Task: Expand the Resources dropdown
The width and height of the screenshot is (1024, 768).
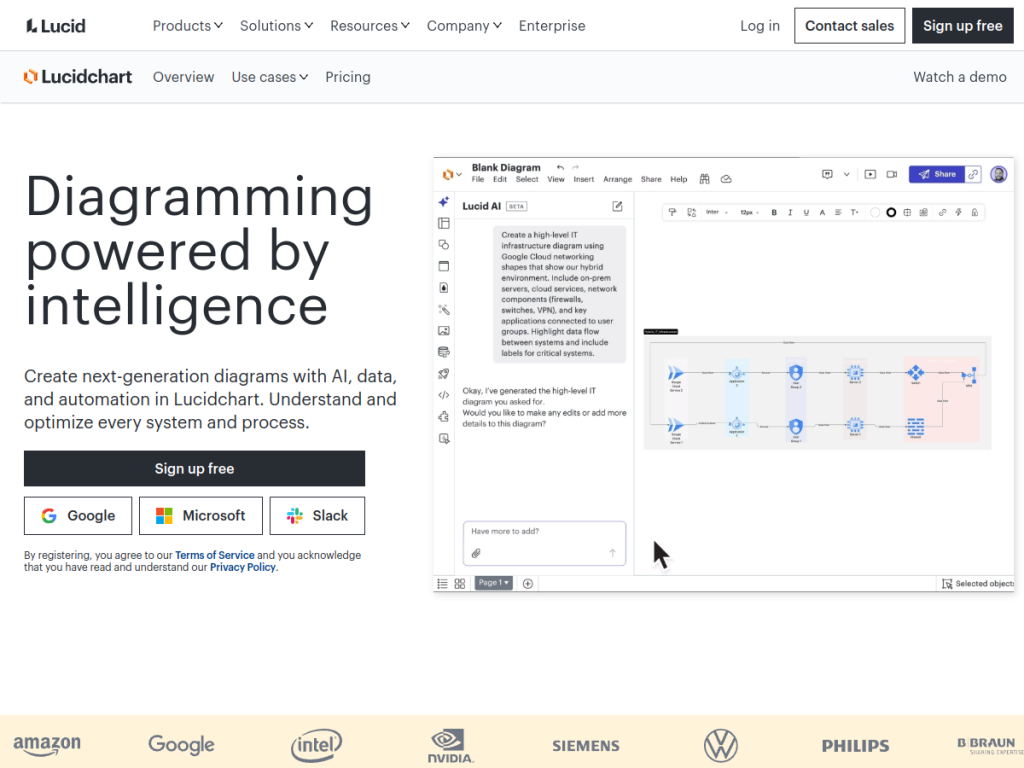Action: pos(370,25)
